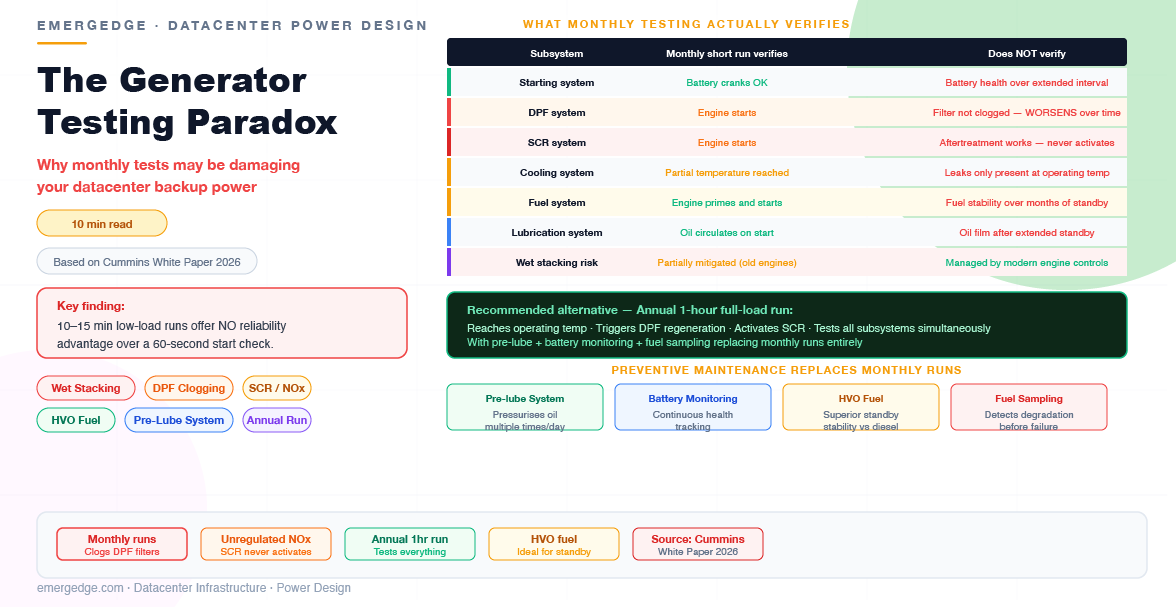Click 'Fuel stability over months of standby'
Viewport: 1176px width, 607px height.
1027,203
